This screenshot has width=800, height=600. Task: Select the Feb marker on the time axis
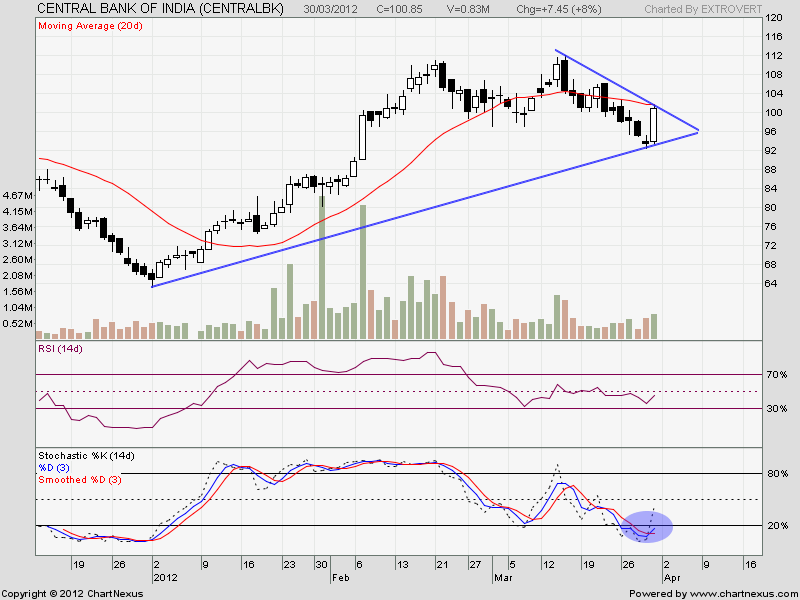341,578
